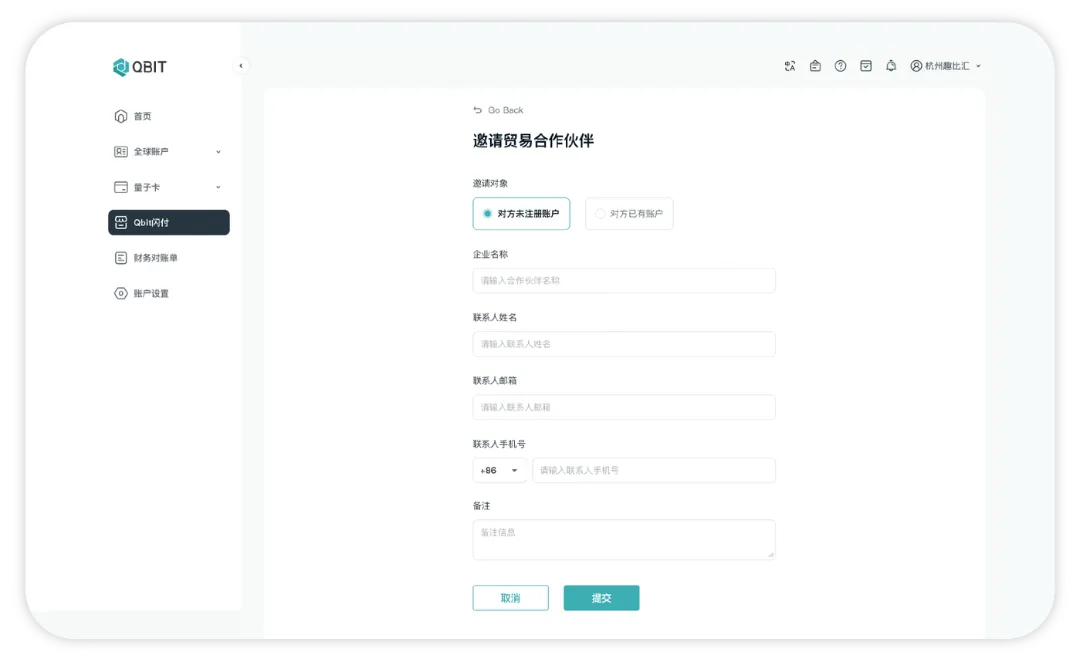The width and height of the screenshot is (1080, 662).
Task: Open notifications bell
Action: point(891,66)
